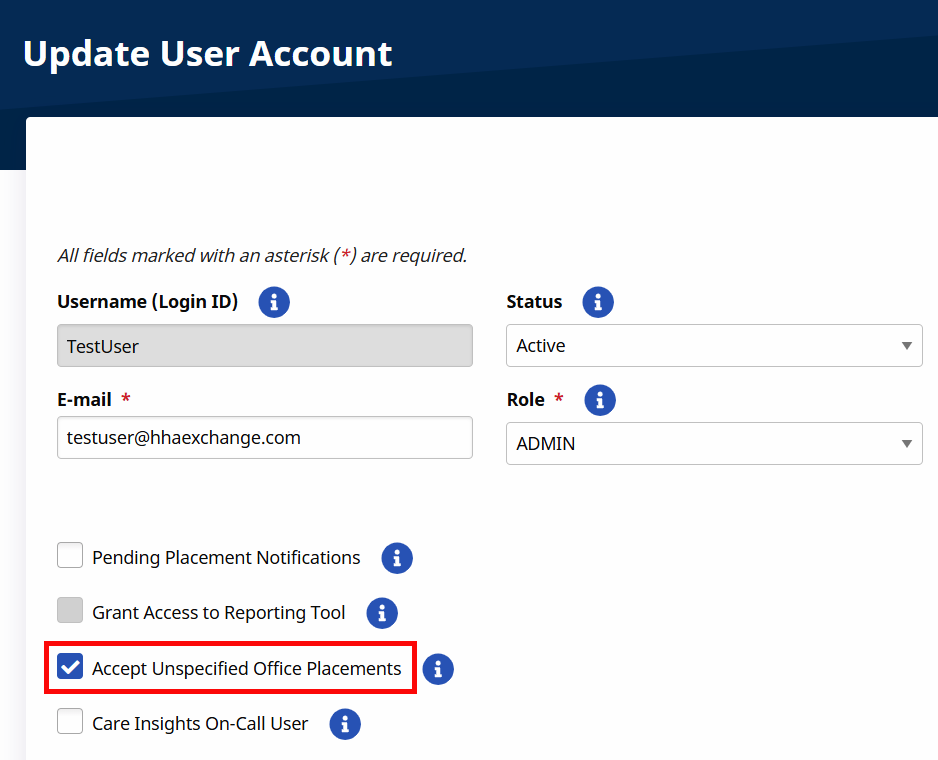Open info icon for Grant Access to Reporting Tool
938x760 pixels.
point(382,613)
